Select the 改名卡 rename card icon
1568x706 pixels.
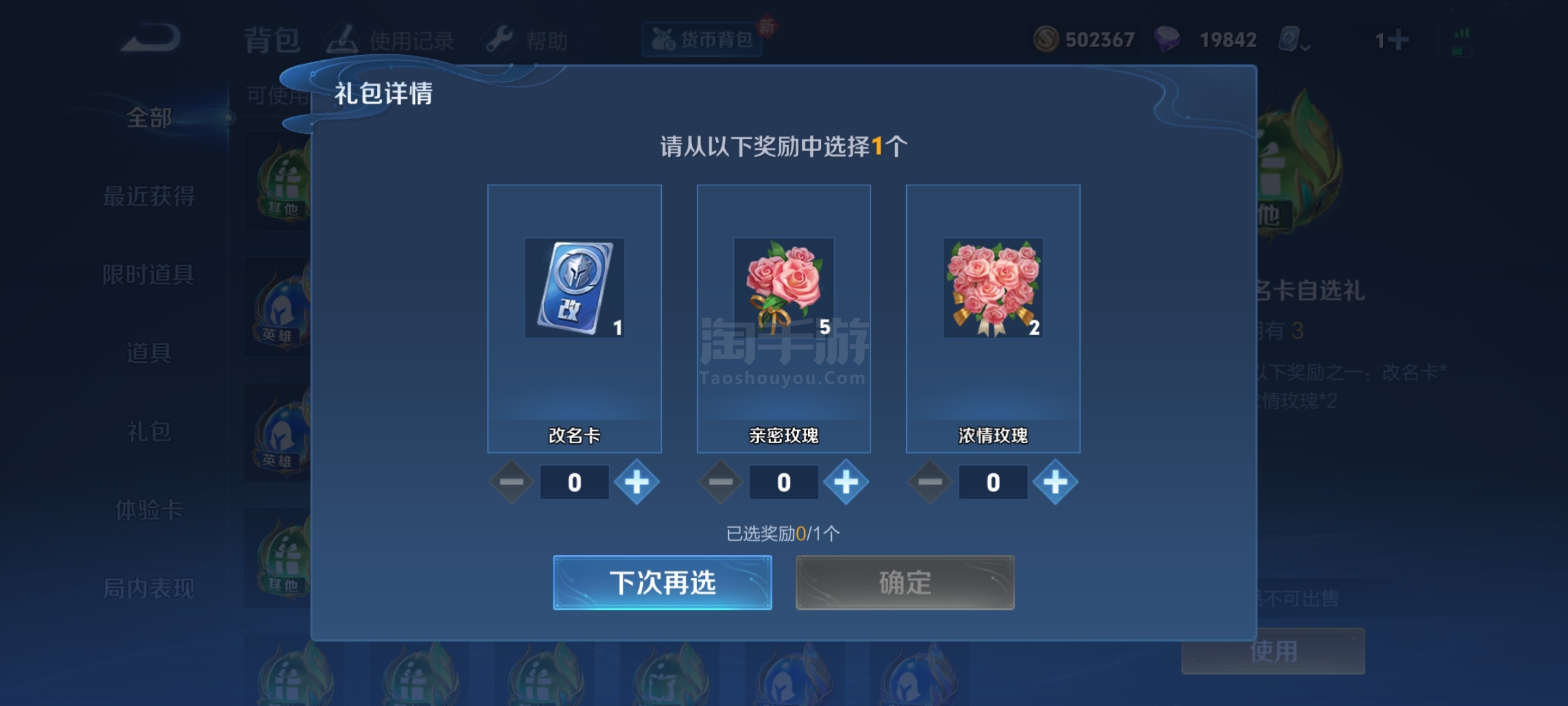coord(574,288)
